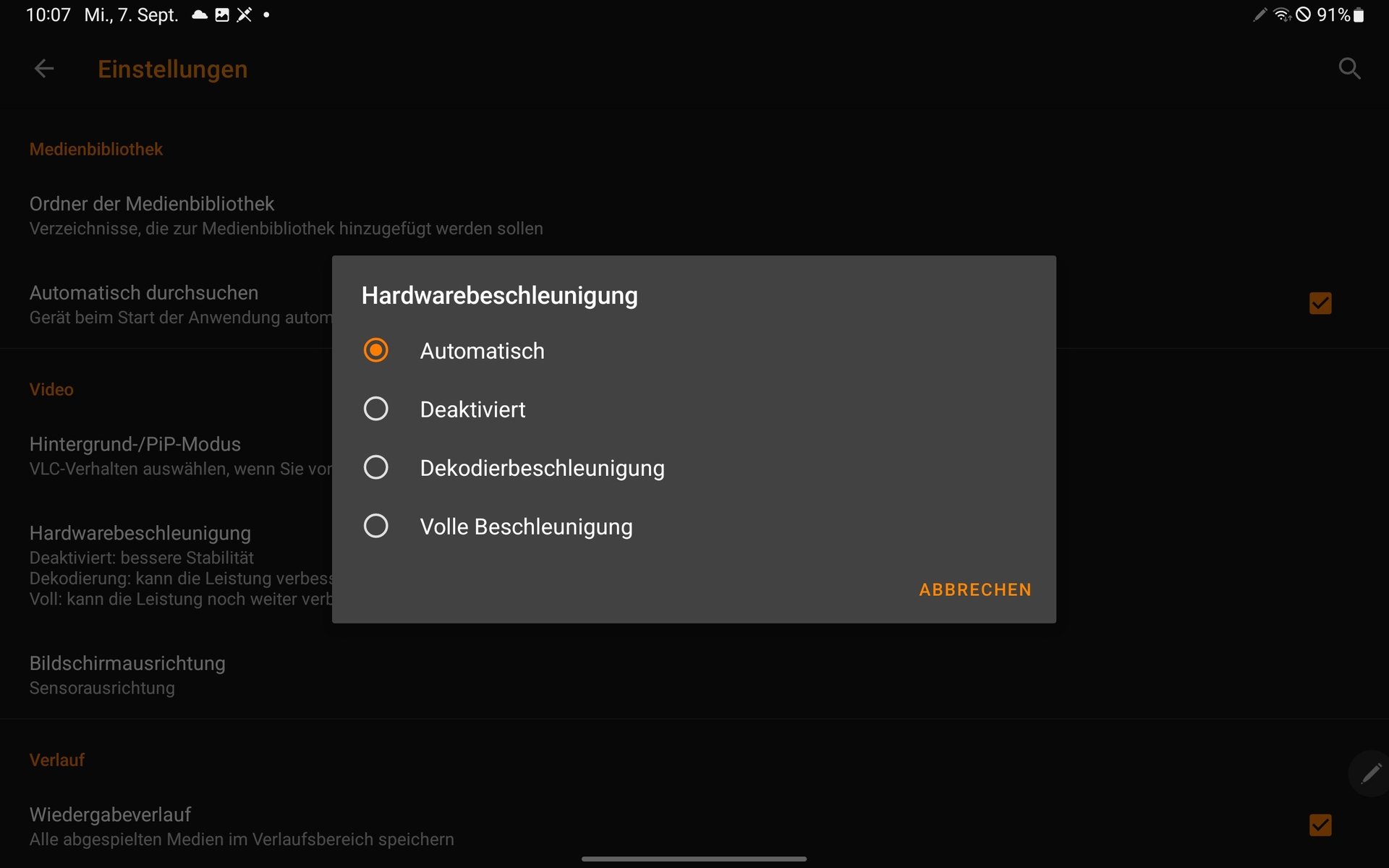Screen dimensions: 1389x868
Task: Toggle the Automatisch durchsuchen checkbox
Action: click(1320, 303)
